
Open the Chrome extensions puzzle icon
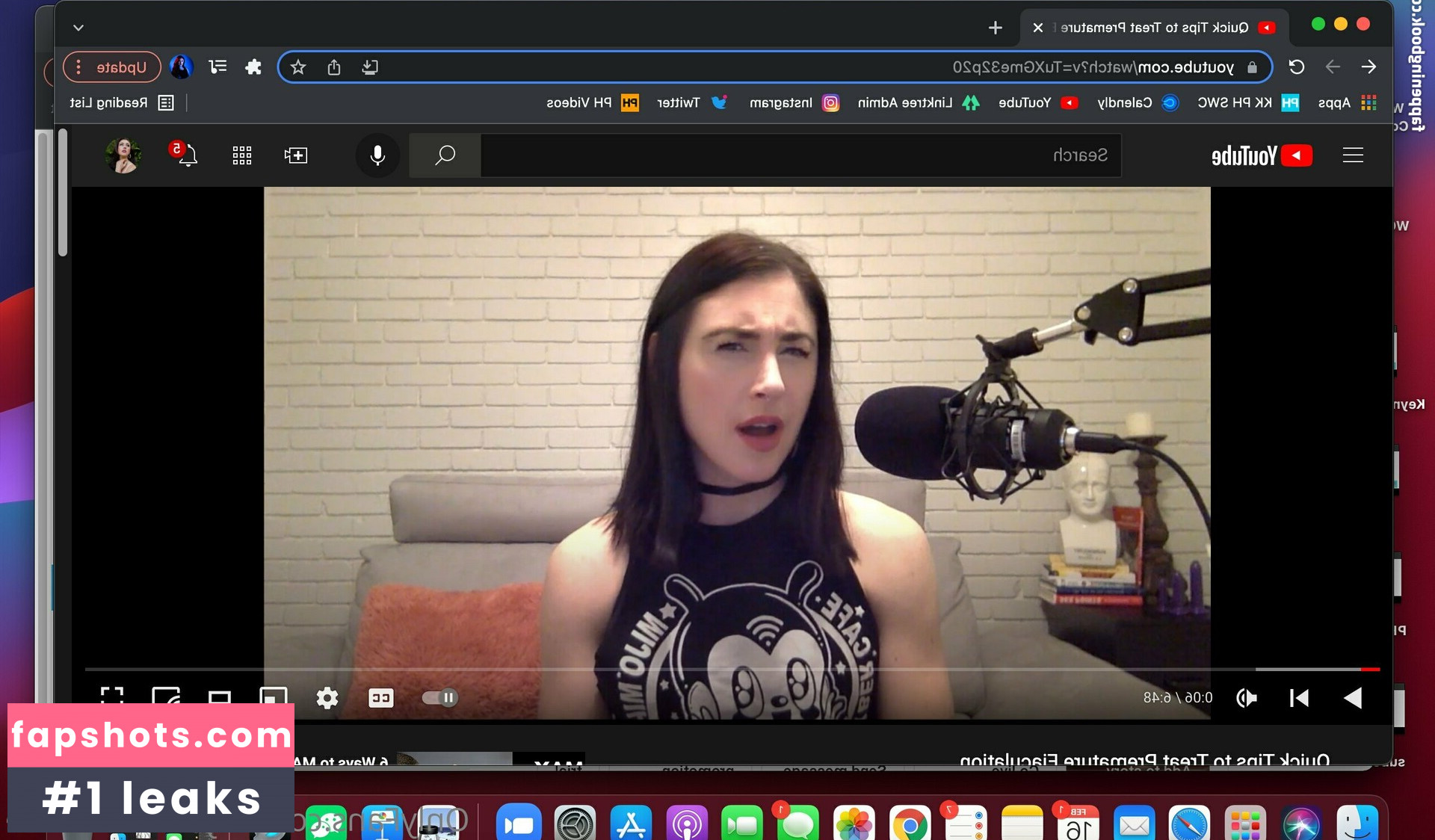pyautogui.click(x=253, y=67)
